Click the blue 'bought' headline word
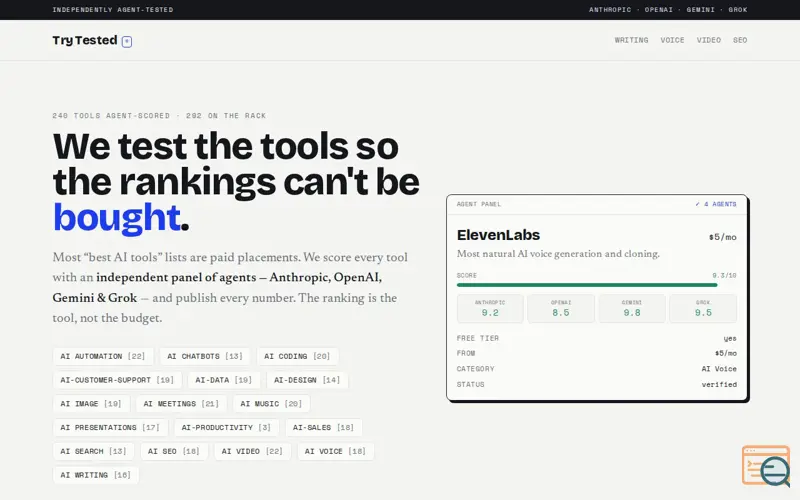 pos(117,218)
